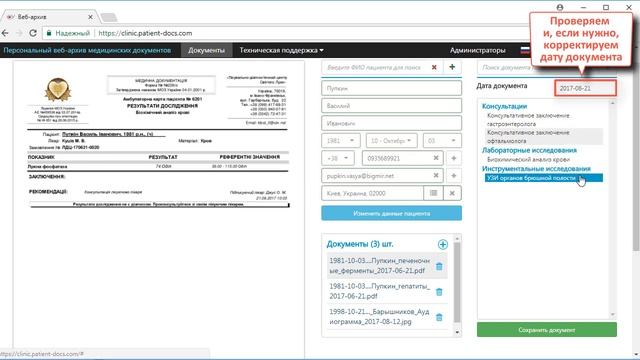The image size is (640, 360).
Task: Click patronymic field Иванович
Action: (x=391, y=123)
